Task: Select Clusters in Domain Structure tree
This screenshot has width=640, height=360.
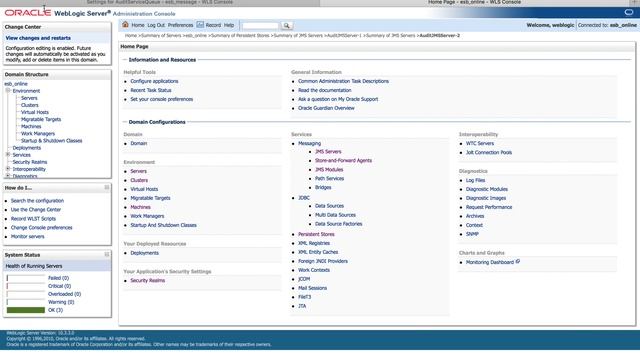Action: pyautogui.click(x=29, y=105)
